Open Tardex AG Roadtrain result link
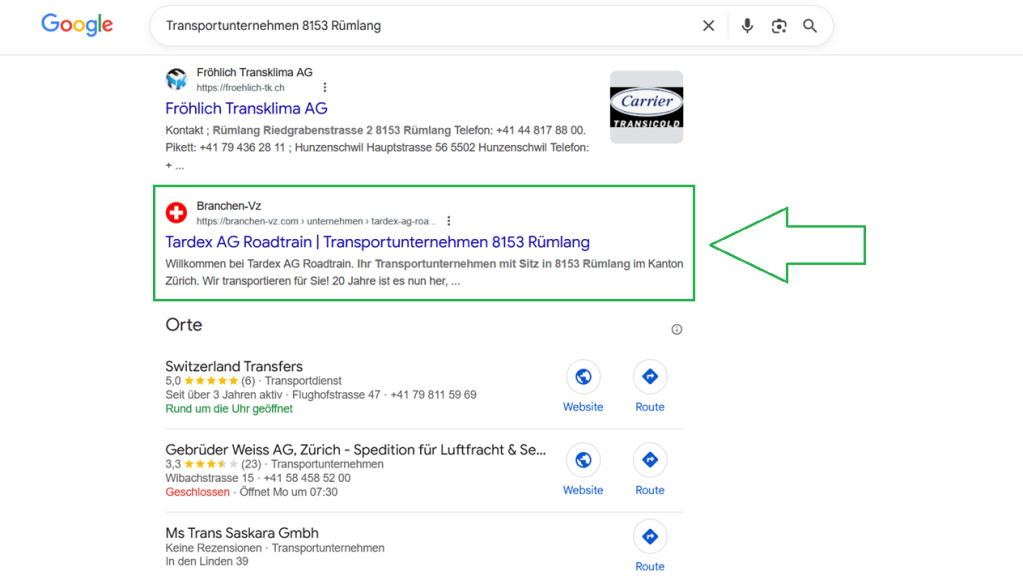 click(377, 242)
